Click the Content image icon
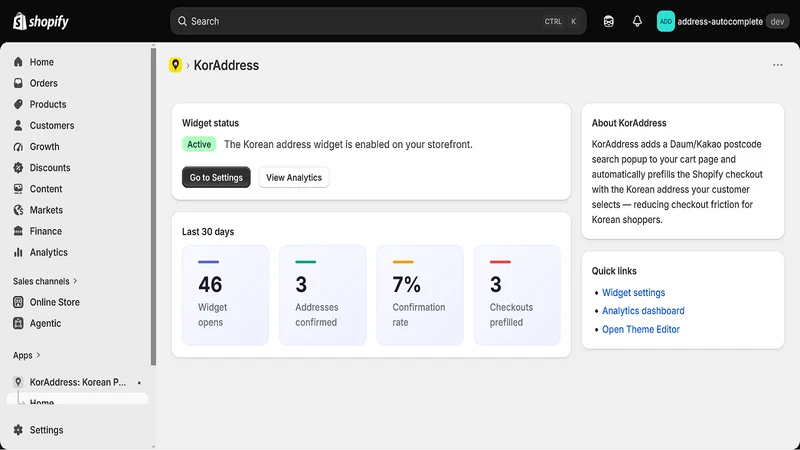800x450 pixels. tap(18, 189)
